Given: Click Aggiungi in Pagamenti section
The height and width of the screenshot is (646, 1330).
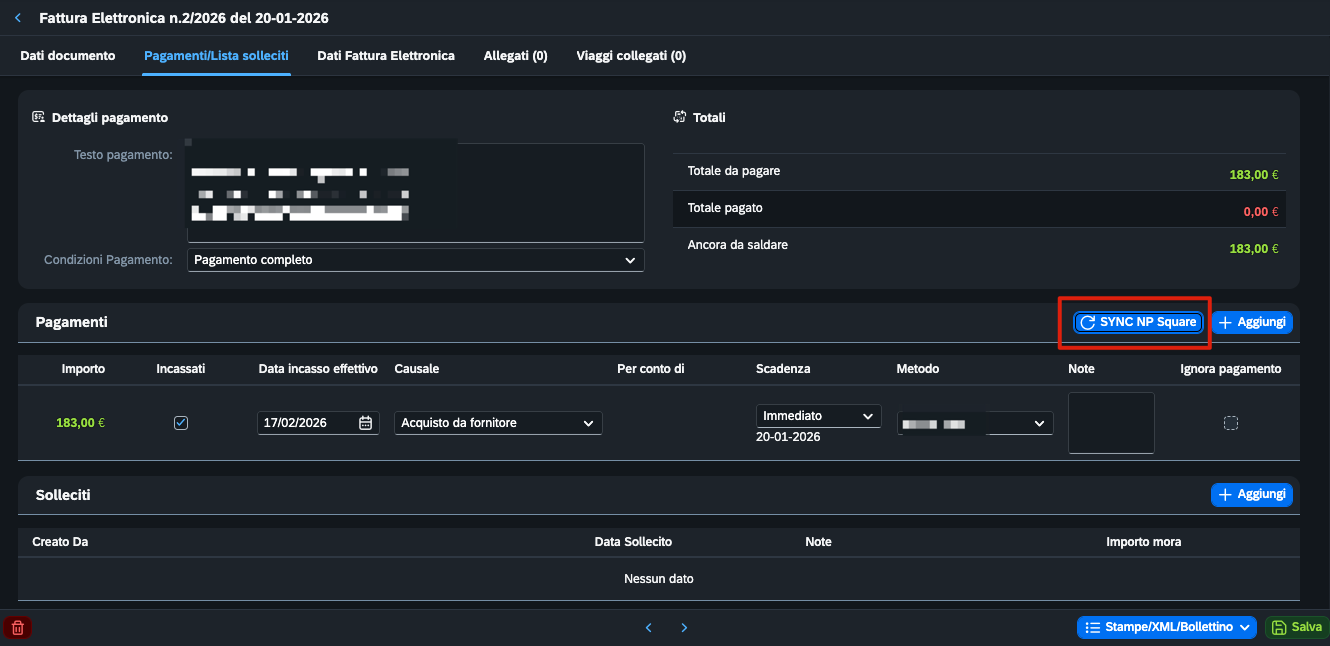Looking at the screenshot, I should (1252, 322).
